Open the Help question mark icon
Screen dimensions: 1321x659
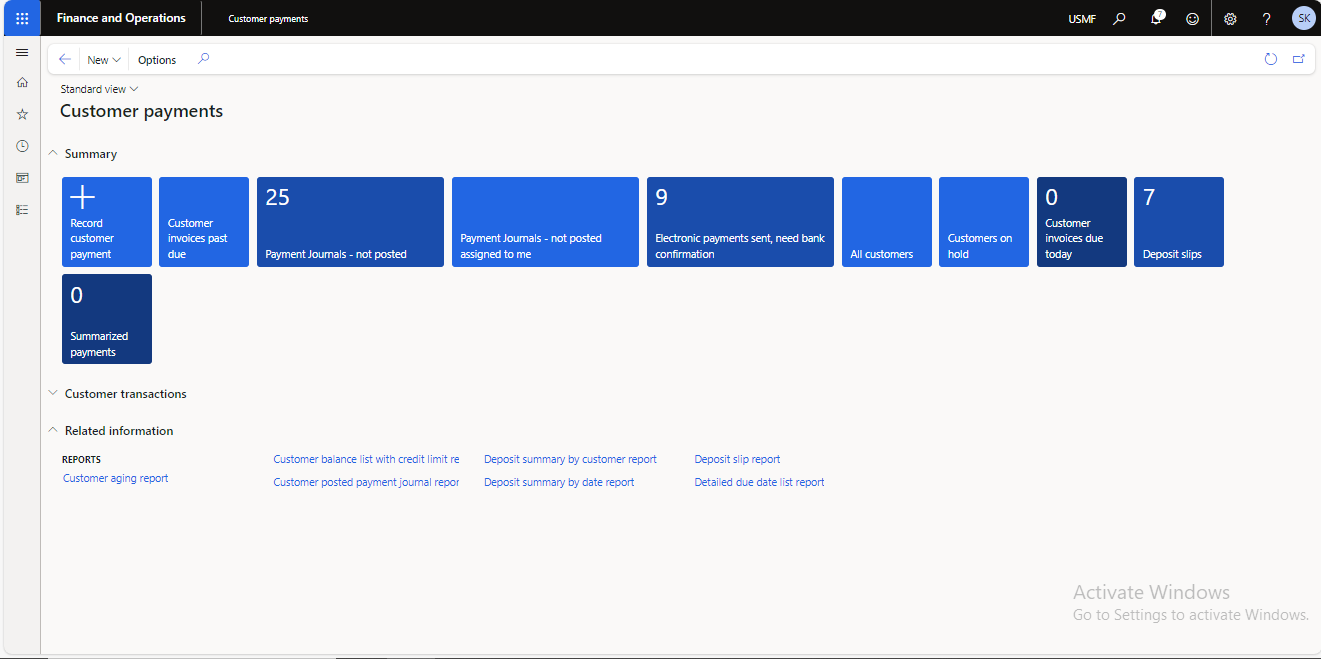pyautogui.click(x=1266, y=18)
